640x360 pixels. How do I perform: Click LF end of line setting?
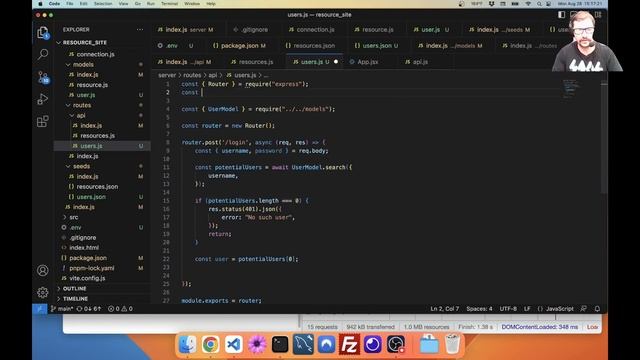[x=527, y=309]
